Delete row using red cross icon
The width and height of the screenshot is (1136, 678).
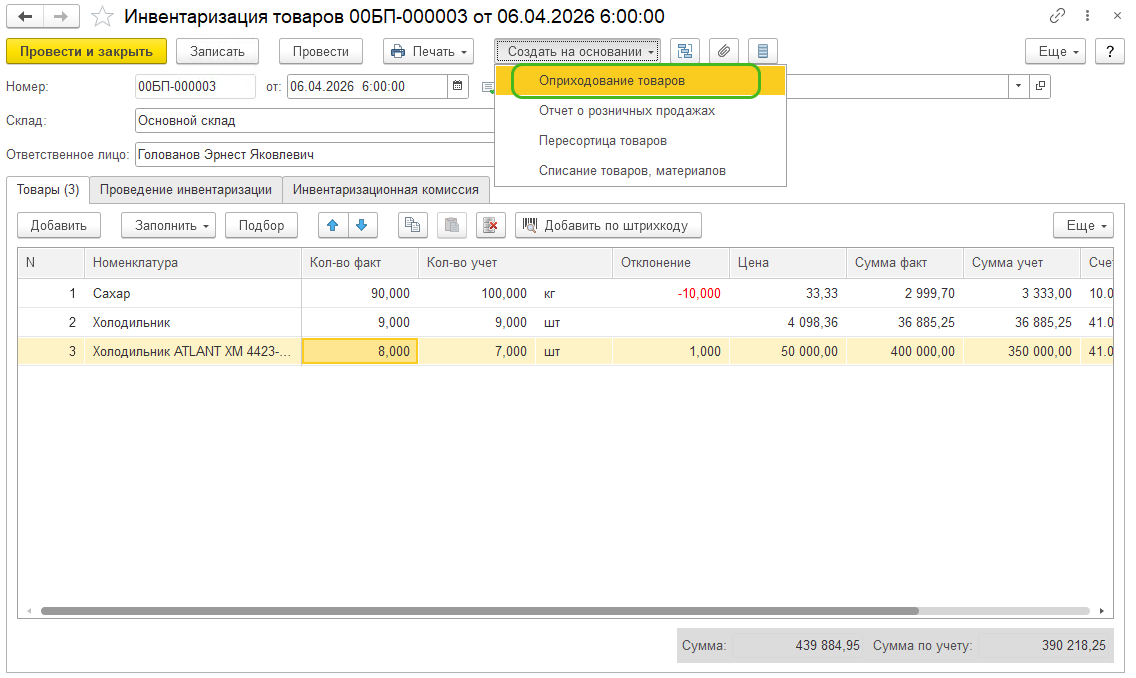[x=490, y=225]
